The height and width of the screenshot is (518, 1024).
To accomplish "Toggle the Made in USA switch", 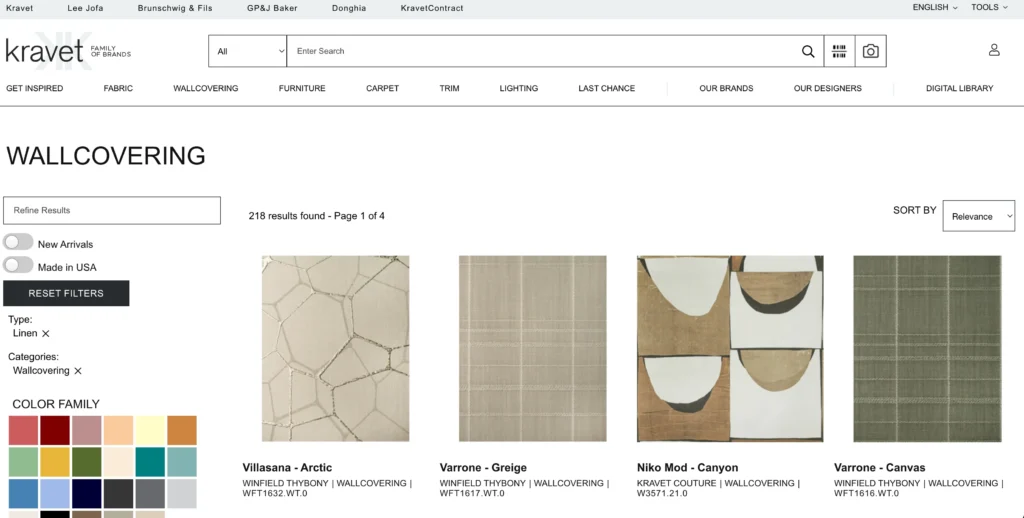I will click(x=18, y=265).
